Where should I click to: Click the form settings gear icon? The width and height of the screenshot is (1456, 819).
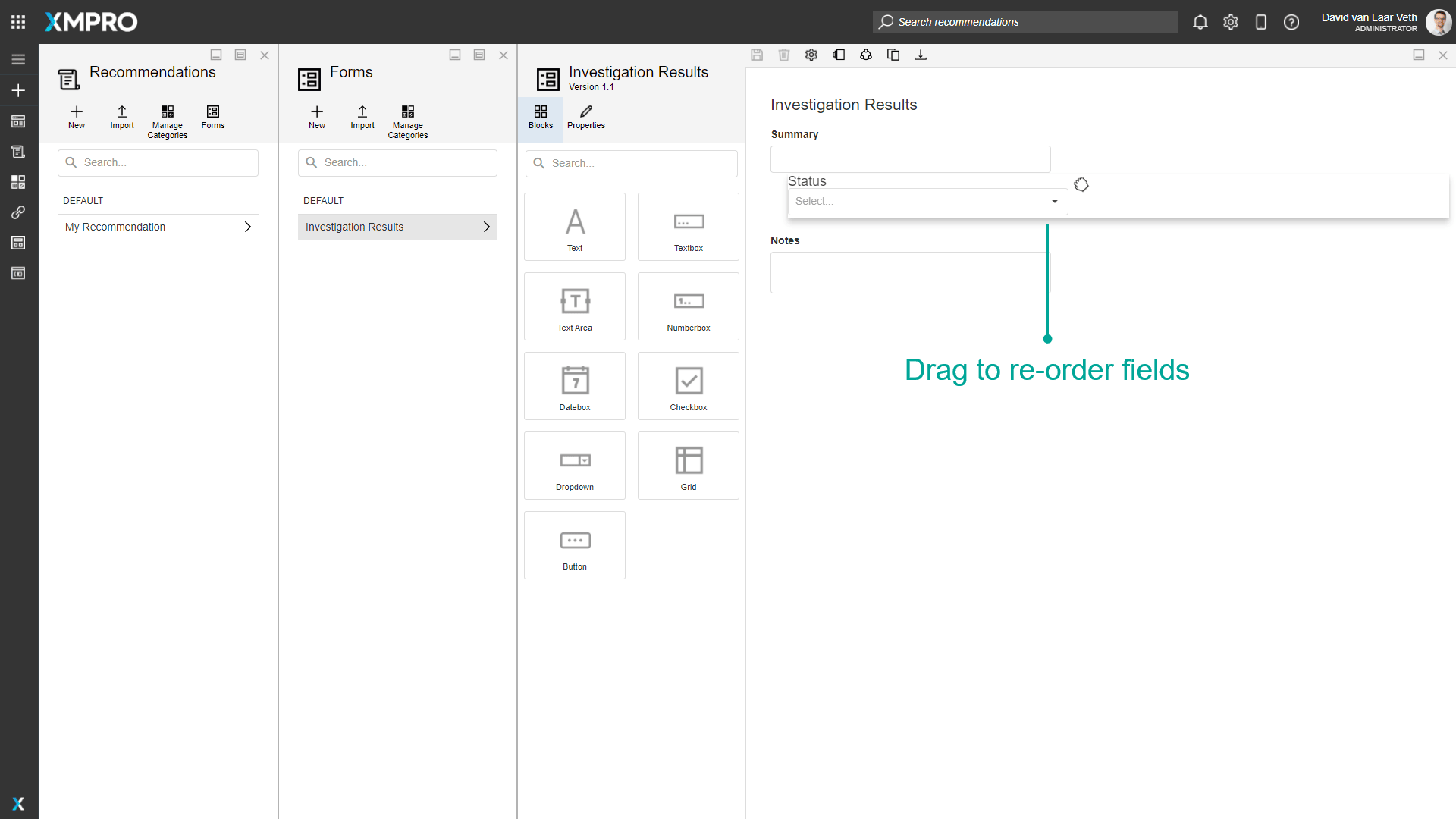pos(811,55)
